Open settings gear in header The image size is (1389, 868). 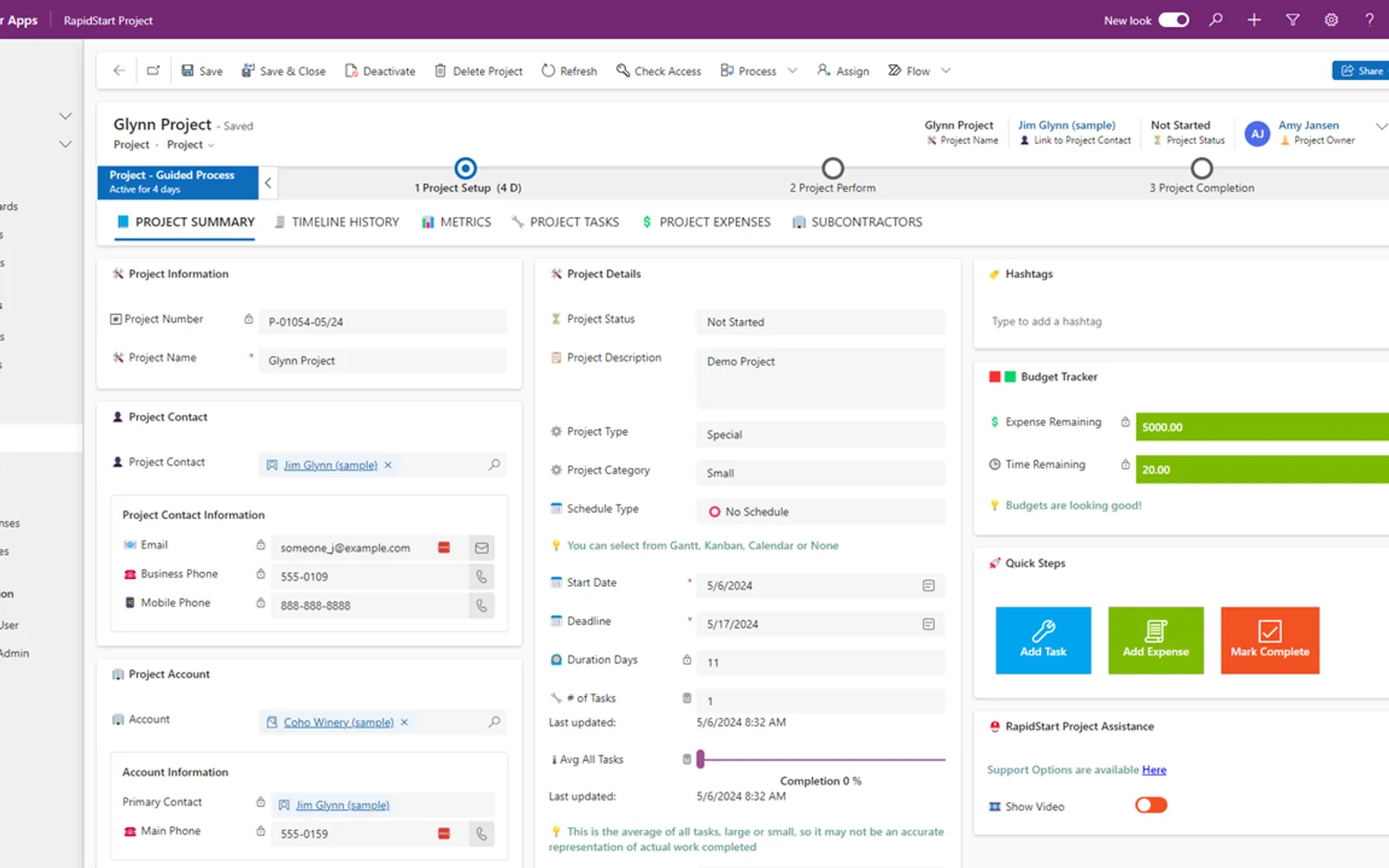point(1331,20)
